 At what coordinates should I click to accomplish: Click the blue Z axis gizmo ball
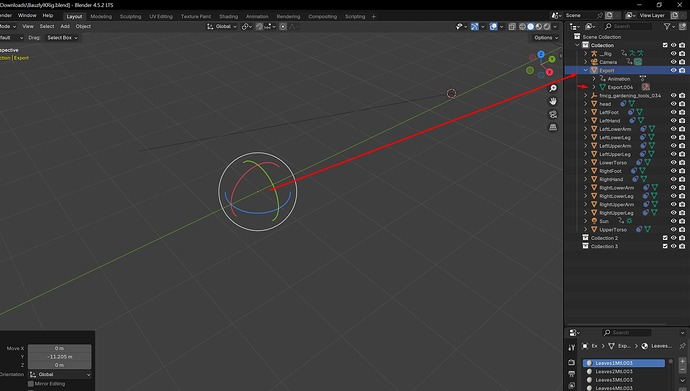coord(541,54)
